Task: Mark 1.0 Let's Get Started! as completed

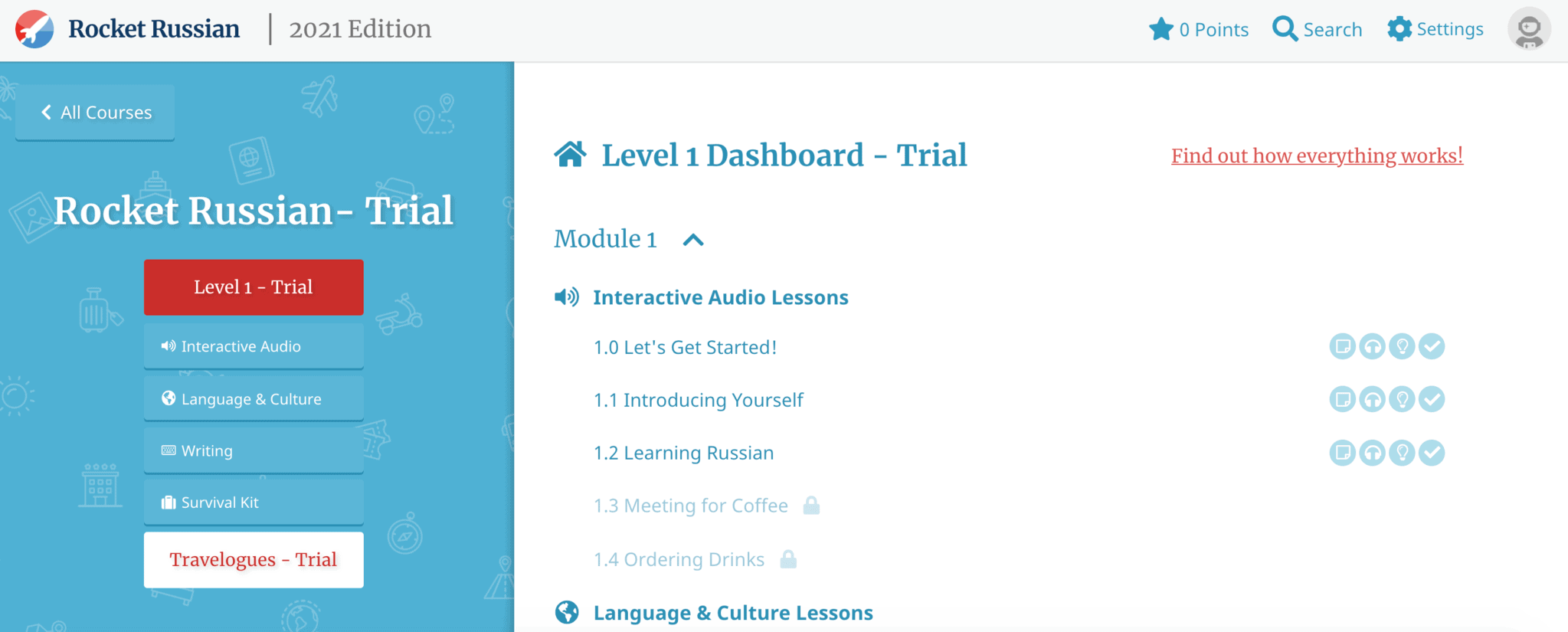Action: pyautogui.click(x=1433, y=346)
